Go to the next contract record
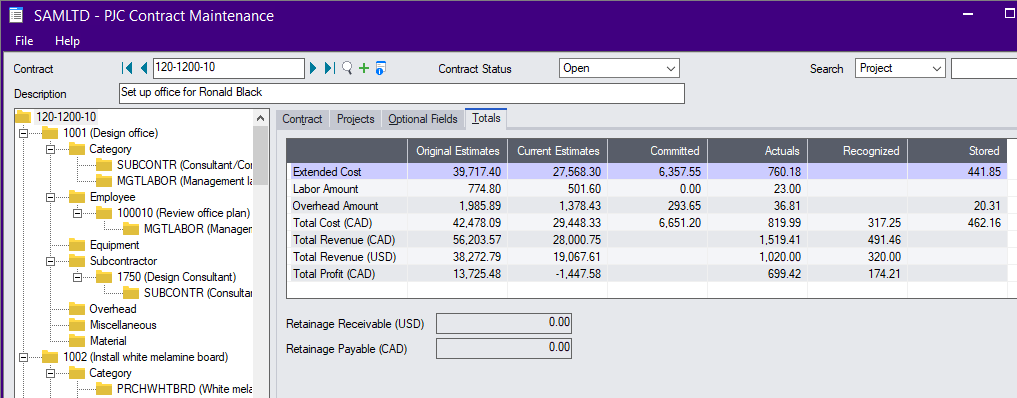This screenshot has height=398, width=1017. 313,68
